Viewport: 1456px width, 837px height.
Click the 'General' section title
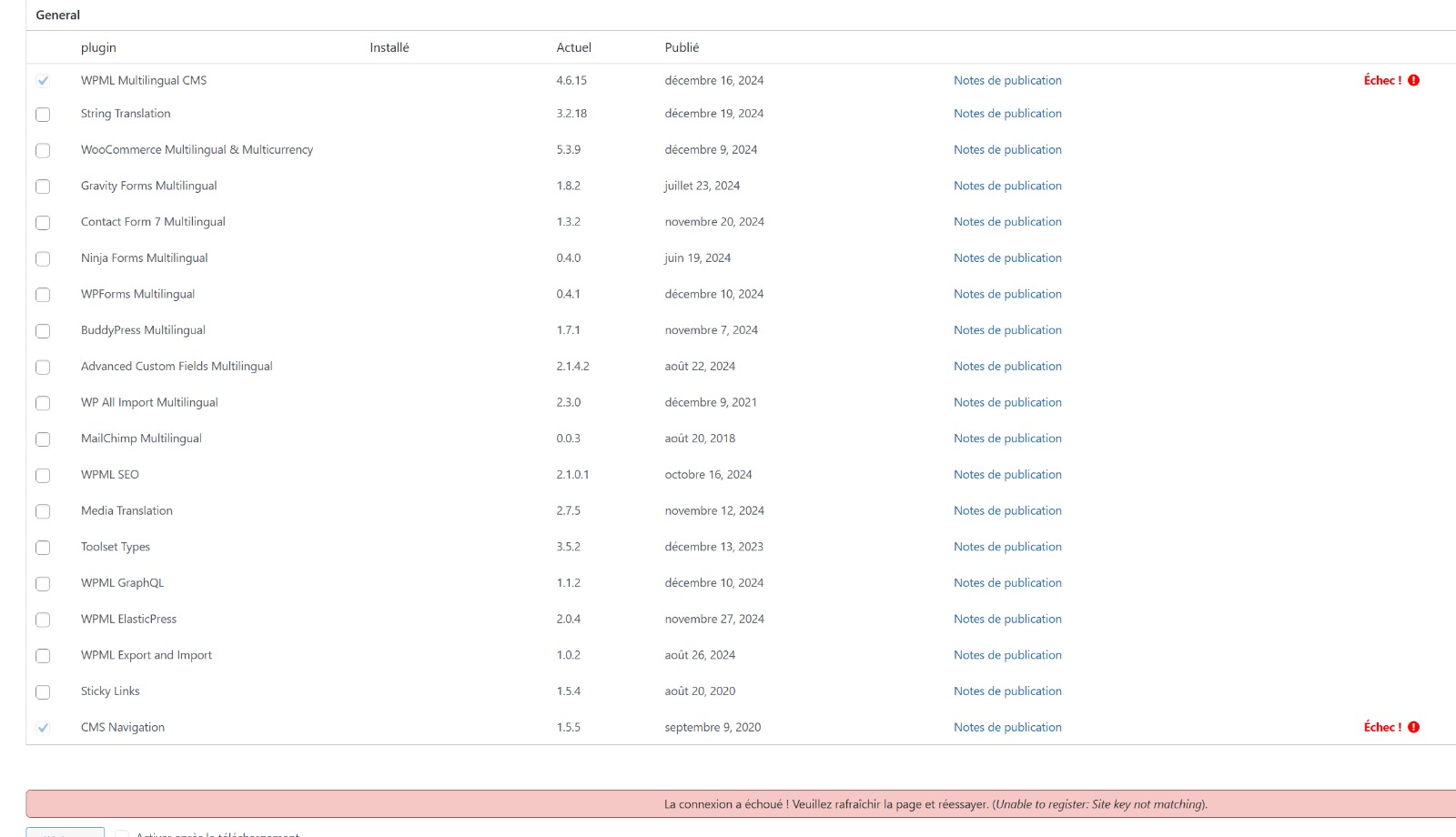(x=58, y=15)
